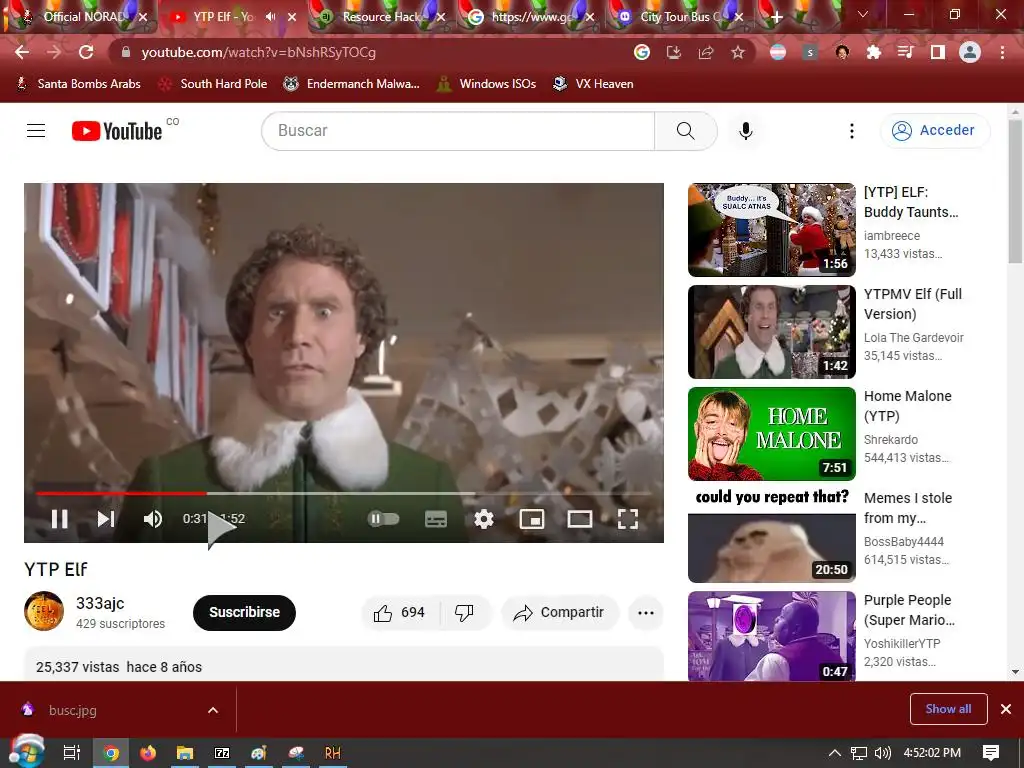1024x768 pixels.
Task: Click the Google icon in address bar
Action: click(x=642, y=52)
